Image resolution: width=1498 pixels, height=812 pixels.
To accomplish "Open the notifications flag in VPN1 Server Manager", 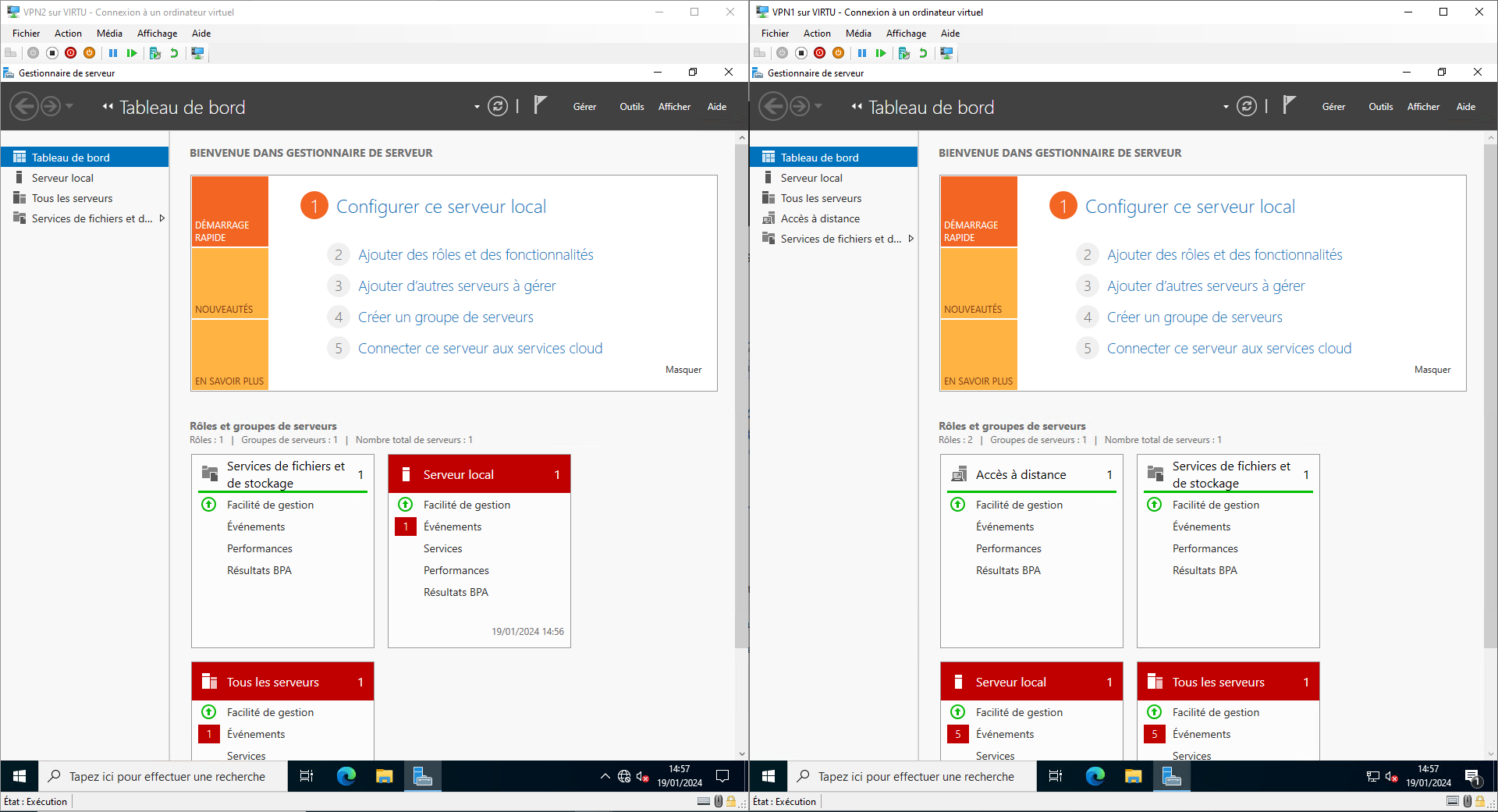I will 1289,105.
